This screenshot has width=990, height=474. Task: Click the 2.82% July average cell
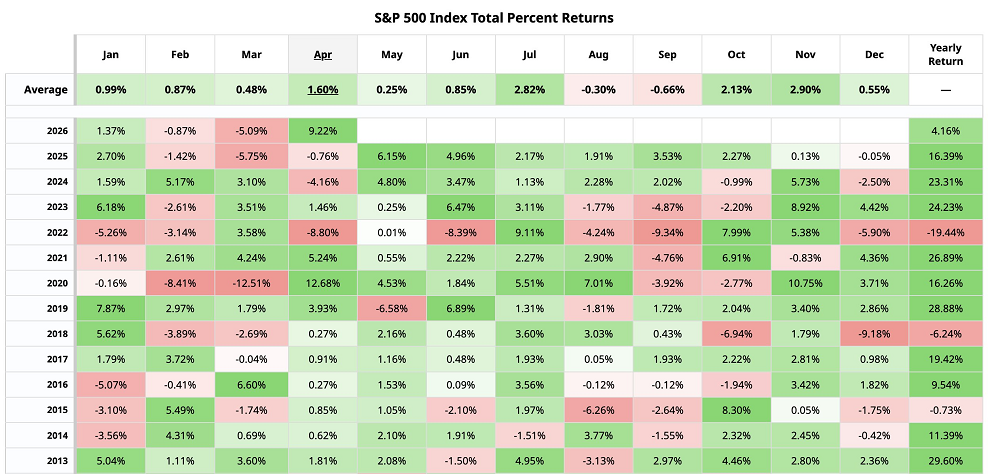pos(530,89)
